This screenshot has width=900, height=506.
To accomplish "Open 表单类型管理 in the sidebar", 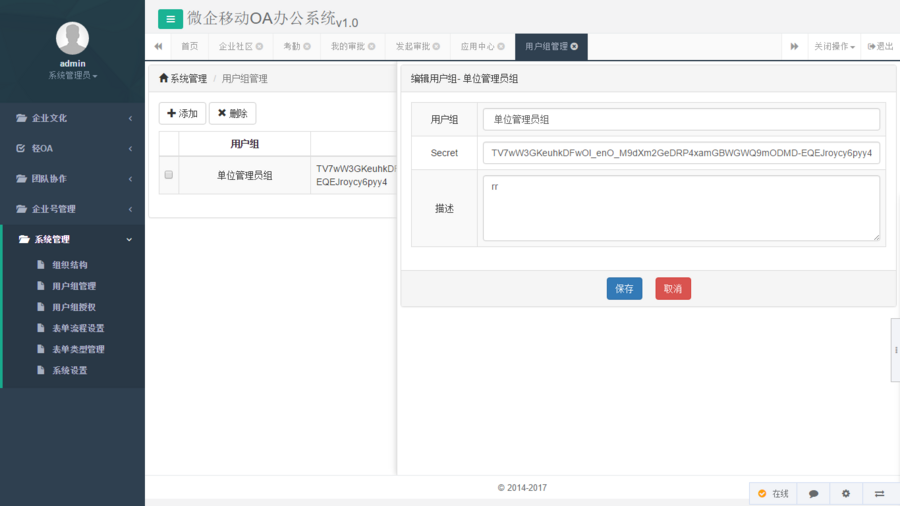I will tap(78, 349).
